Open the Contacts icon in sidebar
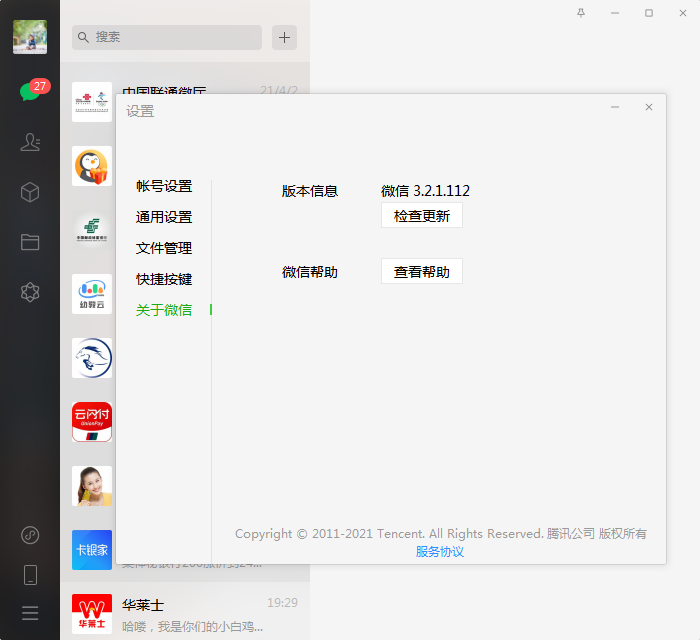Viewport: 700px width, 640px height. pos(30,142)
